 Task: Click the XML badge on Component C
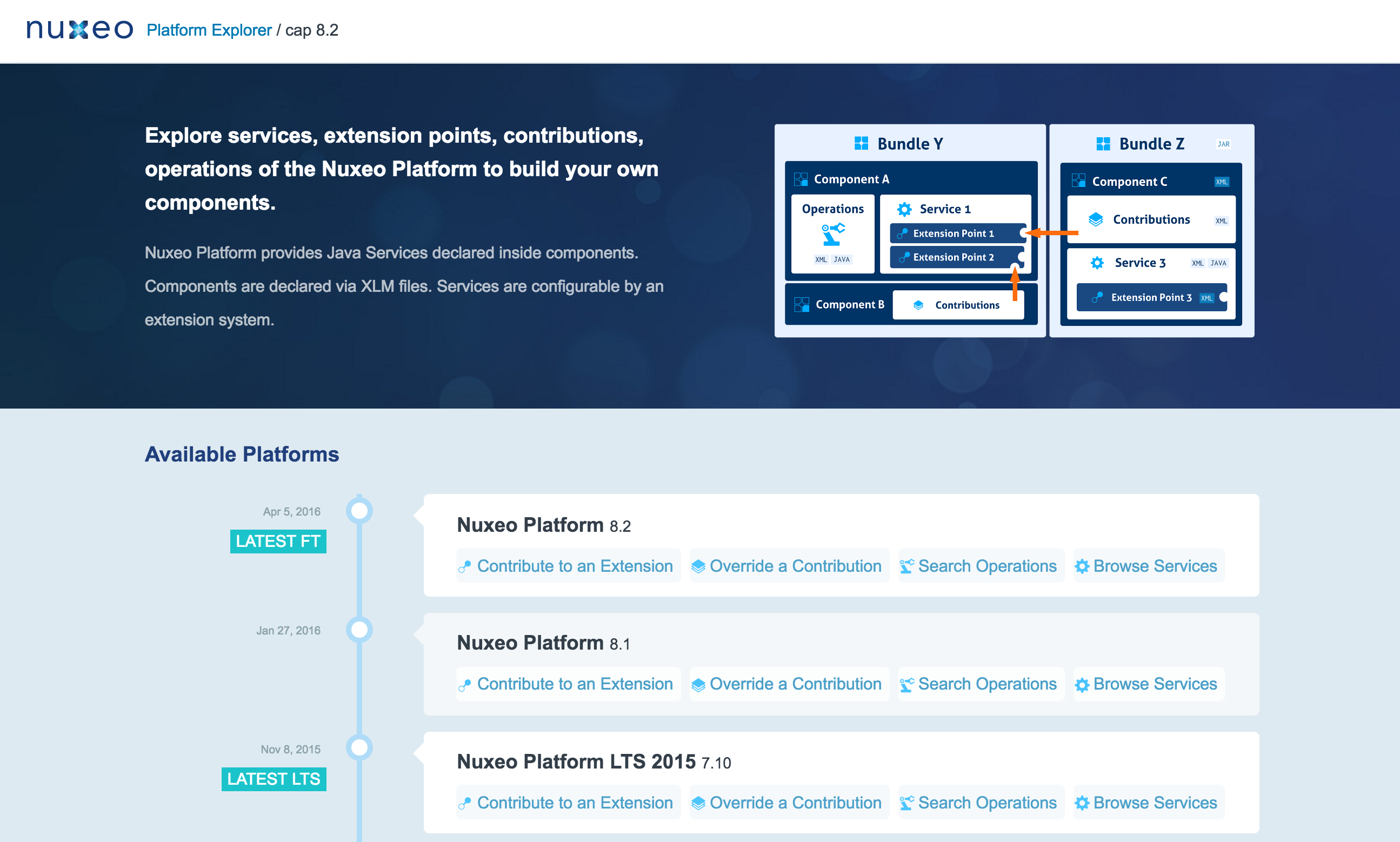click(x=1221, y=181)
